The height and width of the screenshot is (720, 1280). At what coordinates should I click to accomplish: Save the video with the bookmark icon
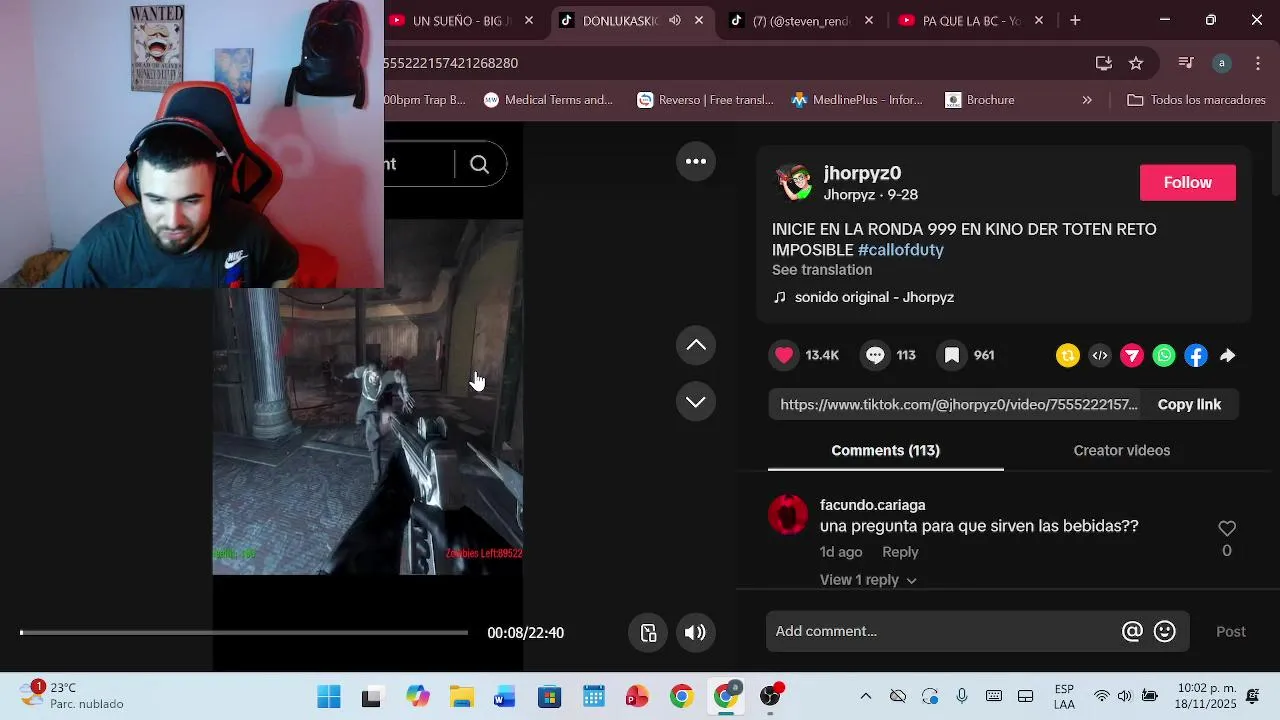952,355
